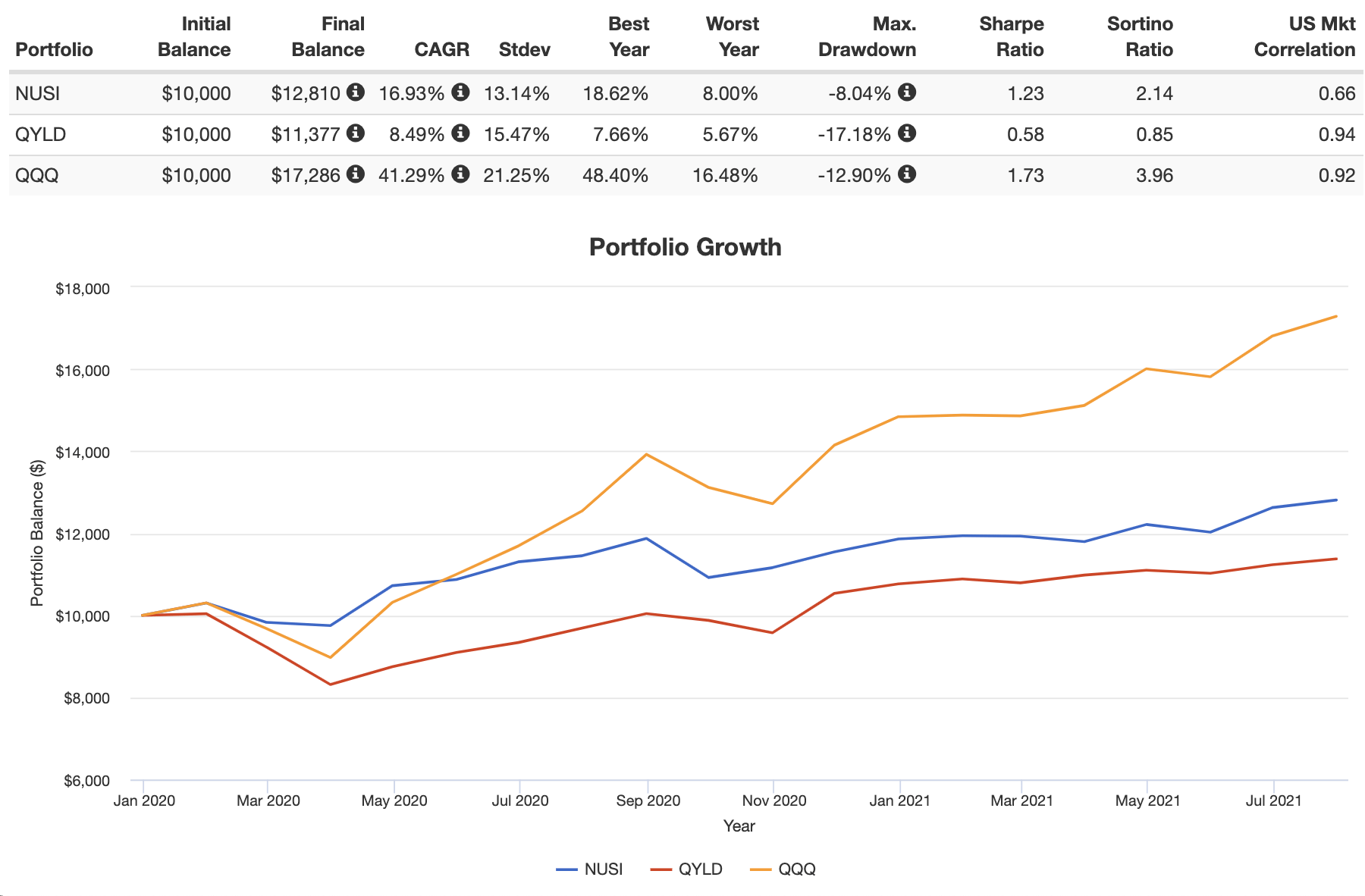The image size is (1365, 896).
Task: Click the Stdev column header
Action: pyautogui.click(x=525, y=50)
